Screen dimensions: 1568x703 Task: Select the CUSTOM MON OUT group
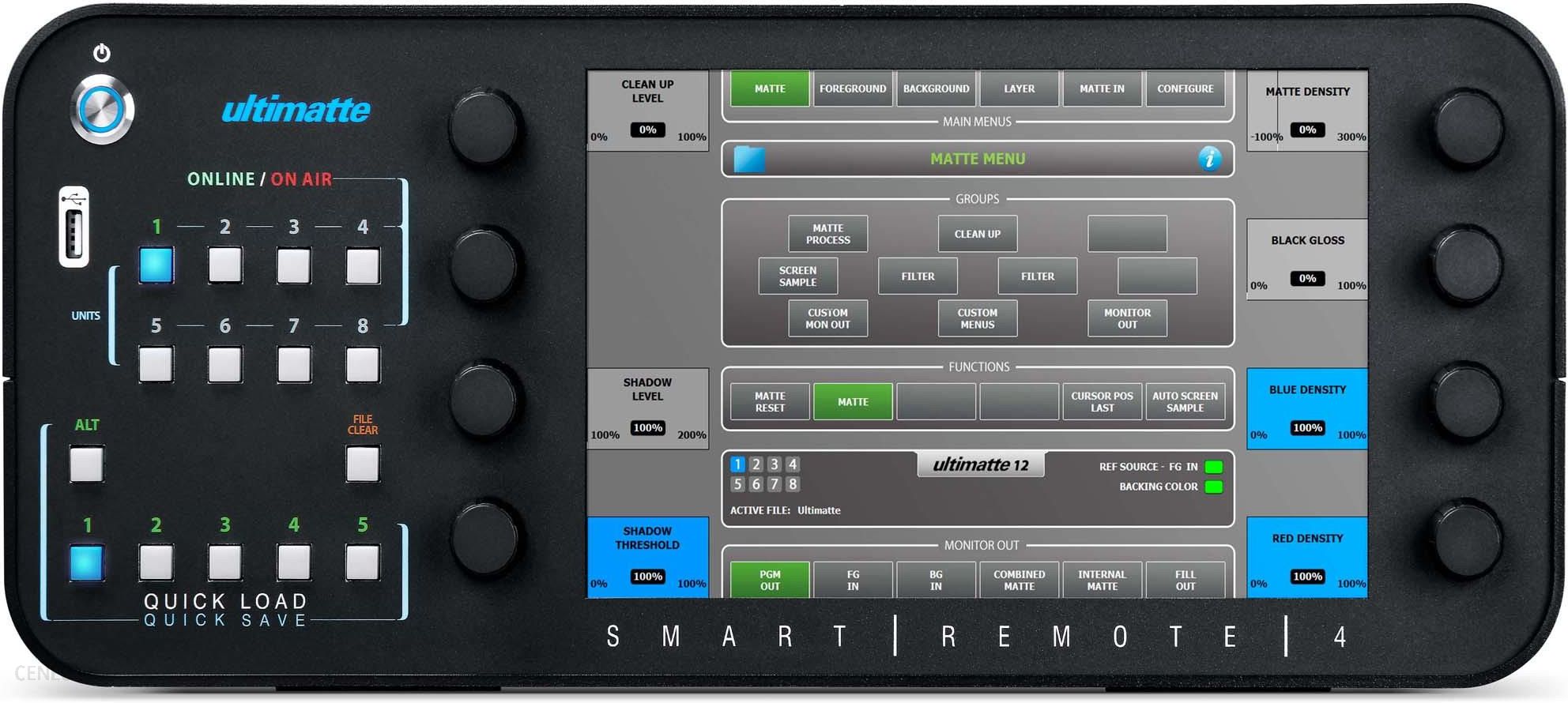[x=827, y=318]
